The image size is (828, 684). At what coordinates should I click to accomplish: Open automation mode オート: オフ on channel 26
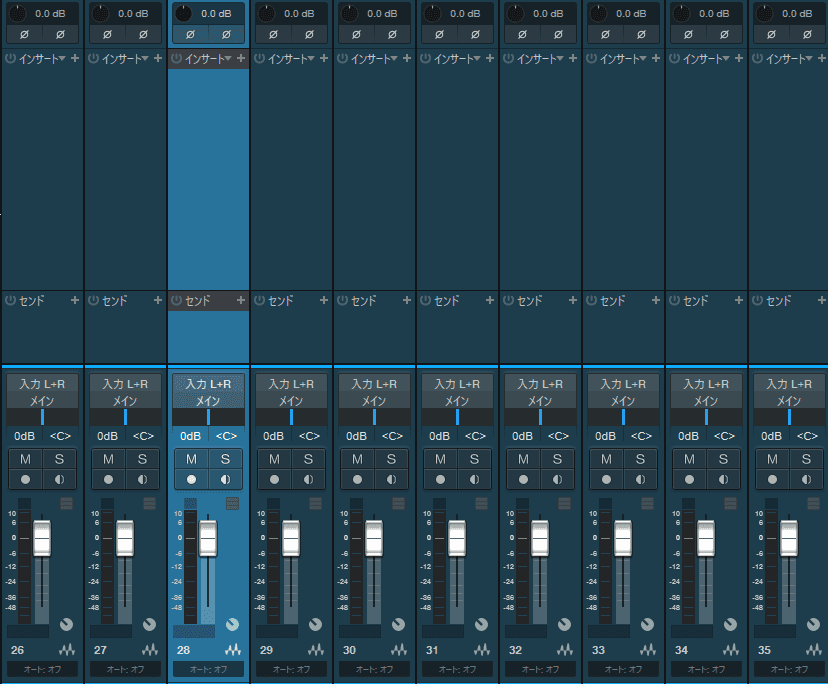tap(42, 669)
